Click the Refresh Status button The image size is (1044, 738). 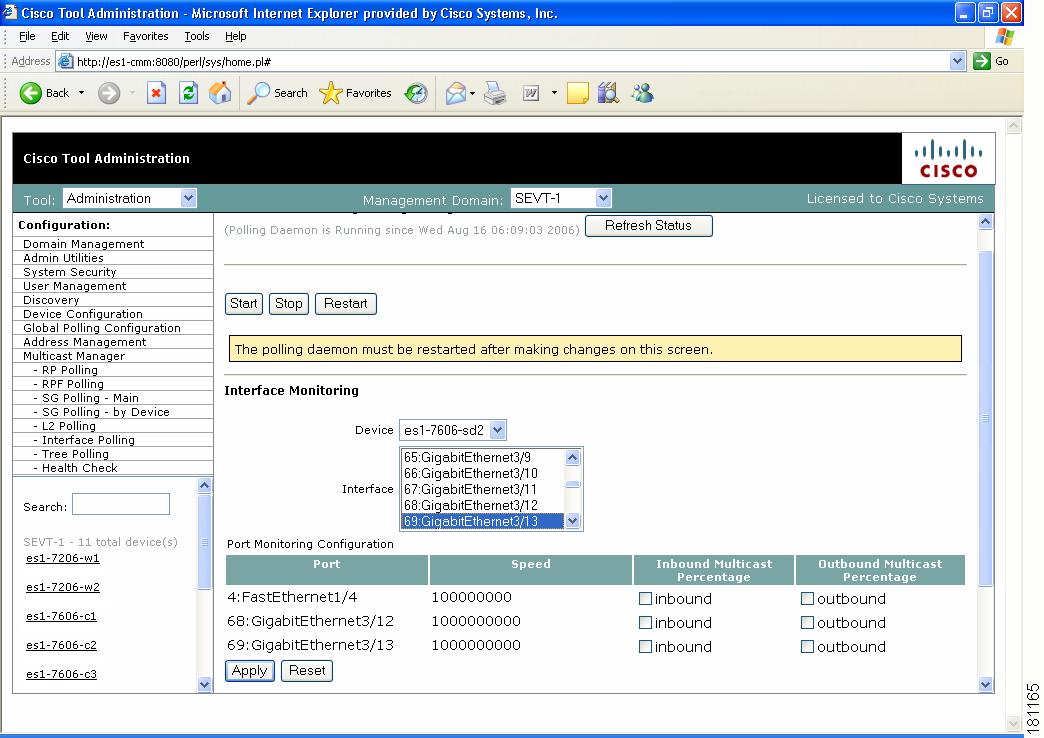click(x=649, y=226)
